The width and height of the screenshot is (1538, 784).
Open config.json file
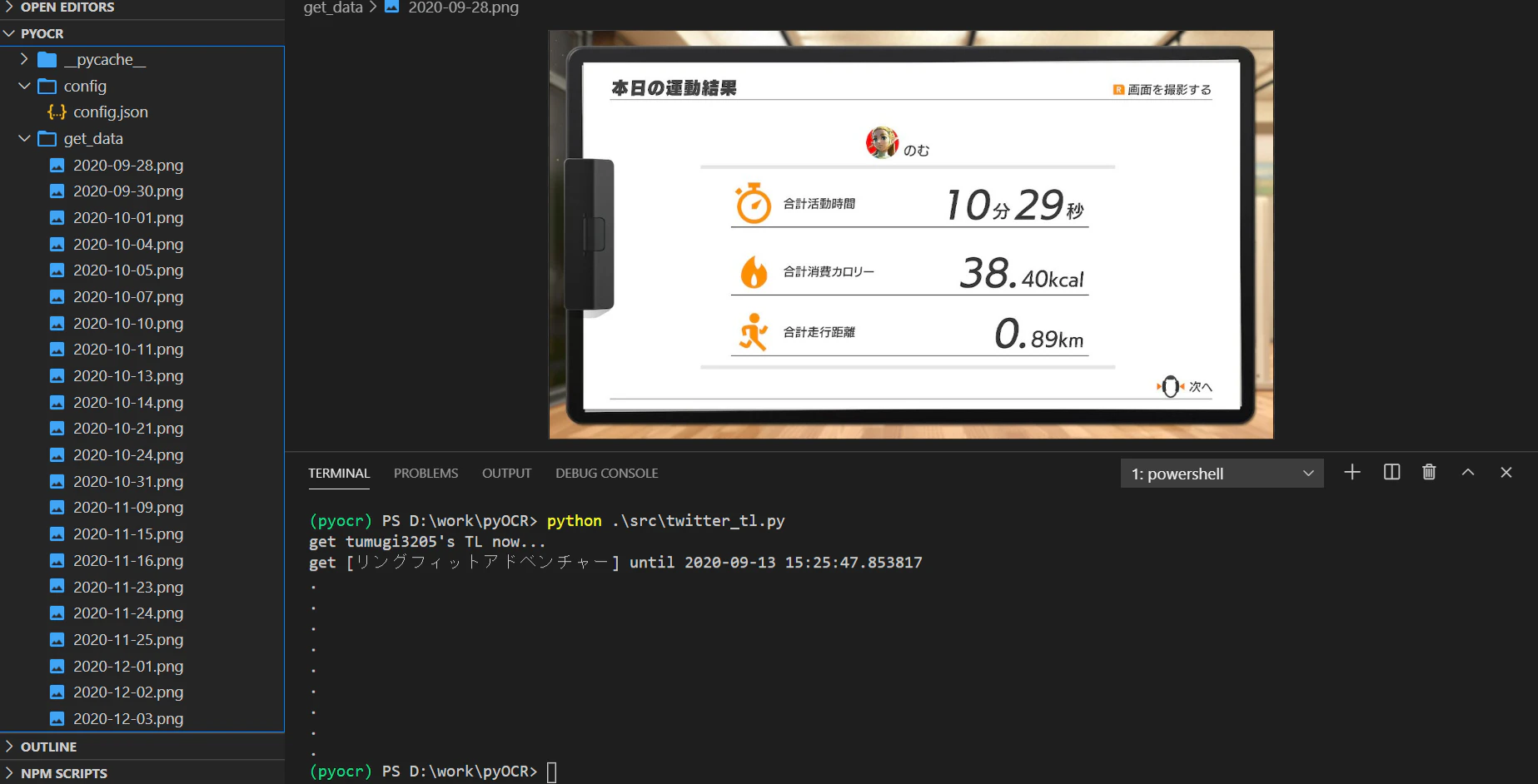tap(111, 112)
